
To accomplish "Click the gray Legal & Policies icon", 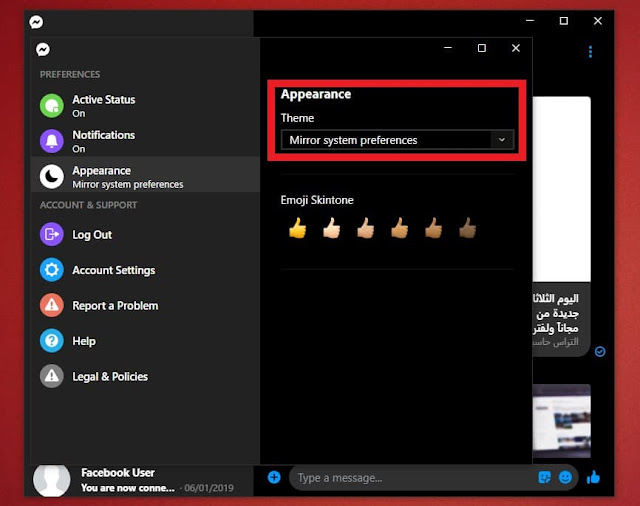I will point(52,376).
